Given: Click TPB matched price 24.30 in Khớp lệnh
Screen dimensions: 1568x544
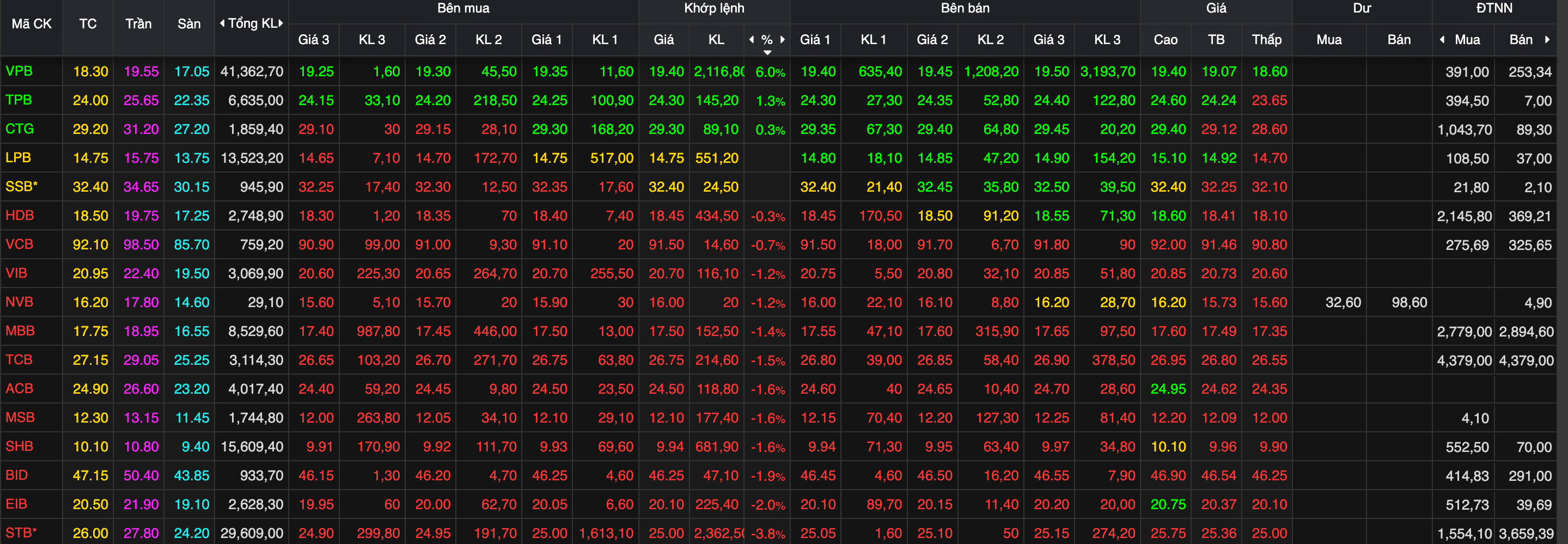Looking at the screenshot, I should pyautogui.click(x=666, y=100).
